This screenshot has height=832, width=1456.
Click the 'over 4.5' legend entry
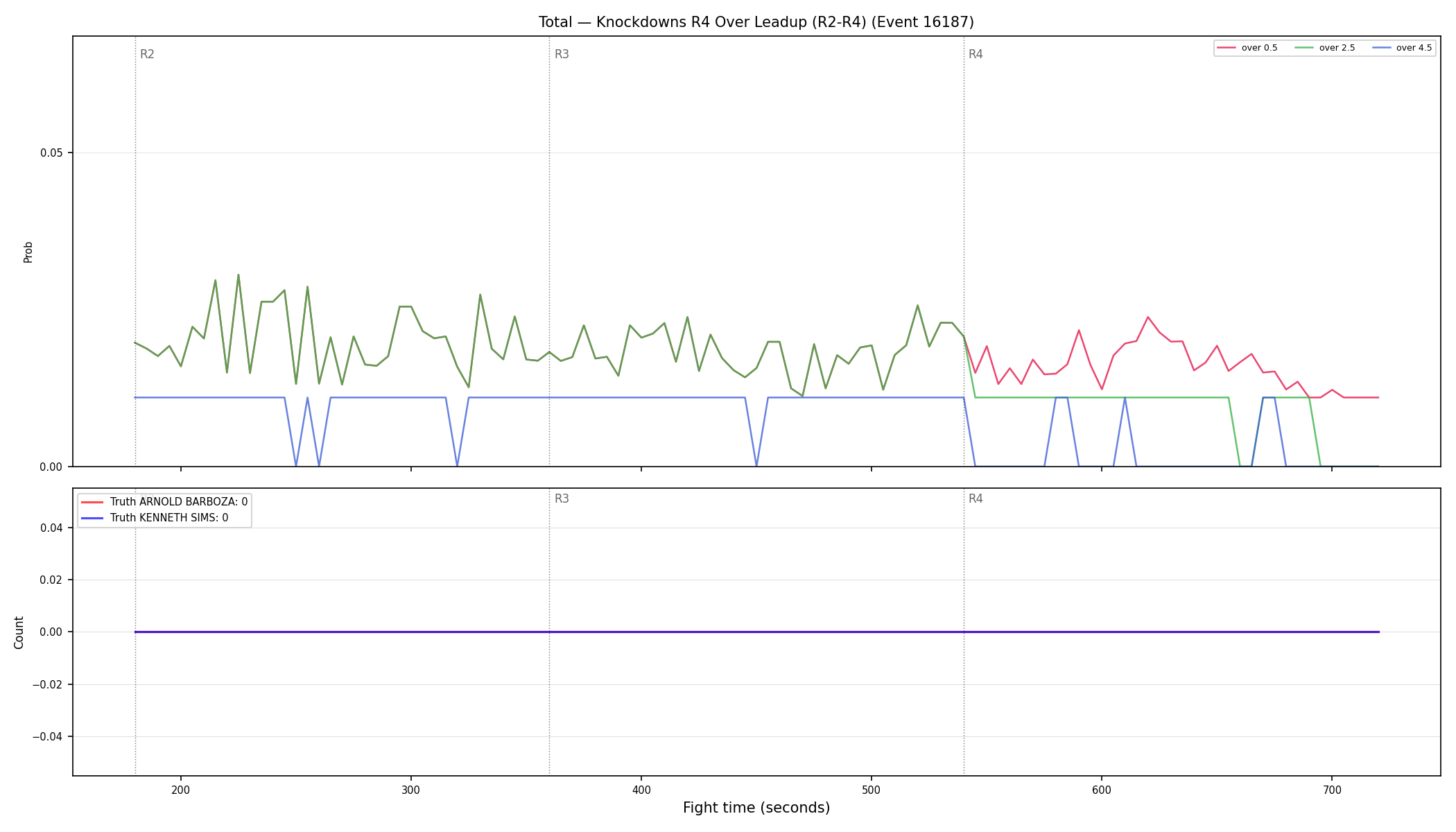[1402, 48]
